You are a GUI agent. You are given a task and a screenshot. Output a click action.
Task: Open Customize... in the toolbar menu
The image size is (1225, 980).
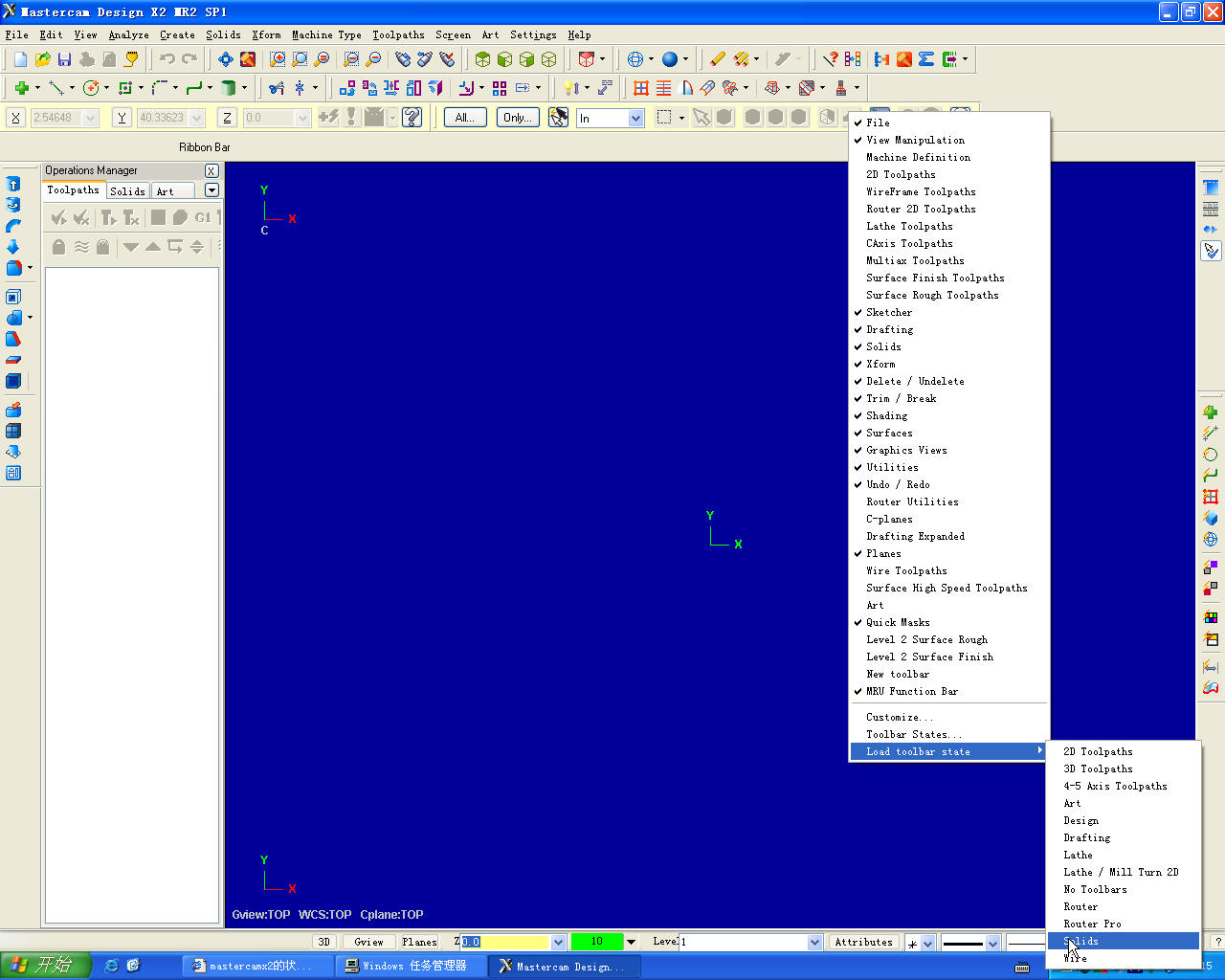pos(949,717)
